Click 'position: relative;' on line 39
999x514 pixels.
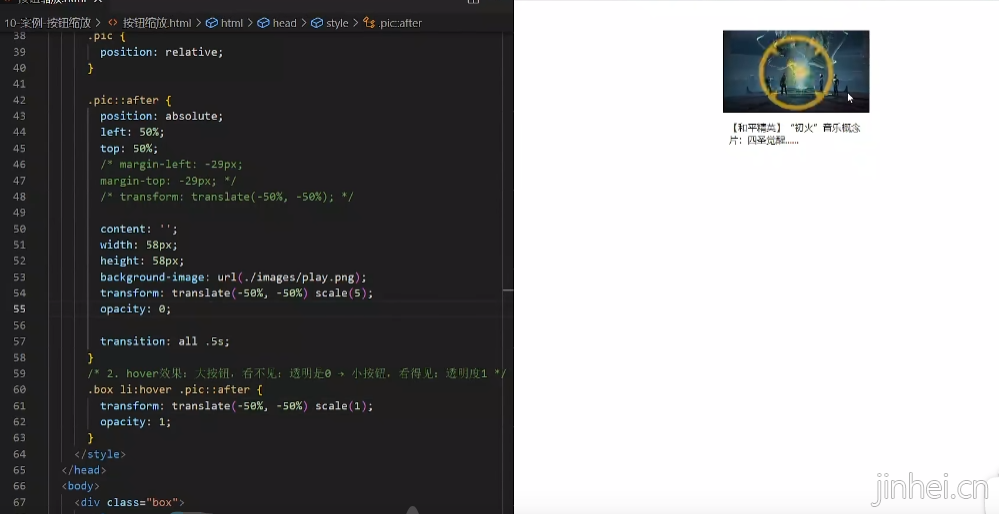pyautogui.click(x=161, y=52)
